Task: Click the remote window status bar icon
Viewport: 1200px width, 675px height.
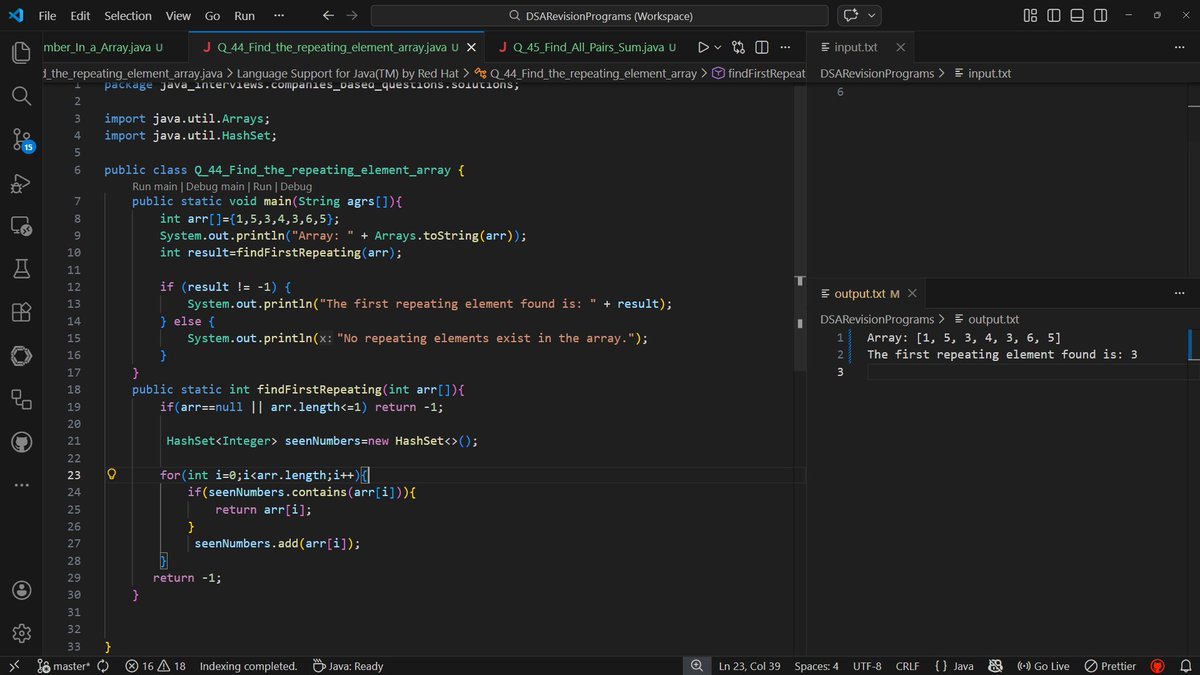Action: coord(14,666)
